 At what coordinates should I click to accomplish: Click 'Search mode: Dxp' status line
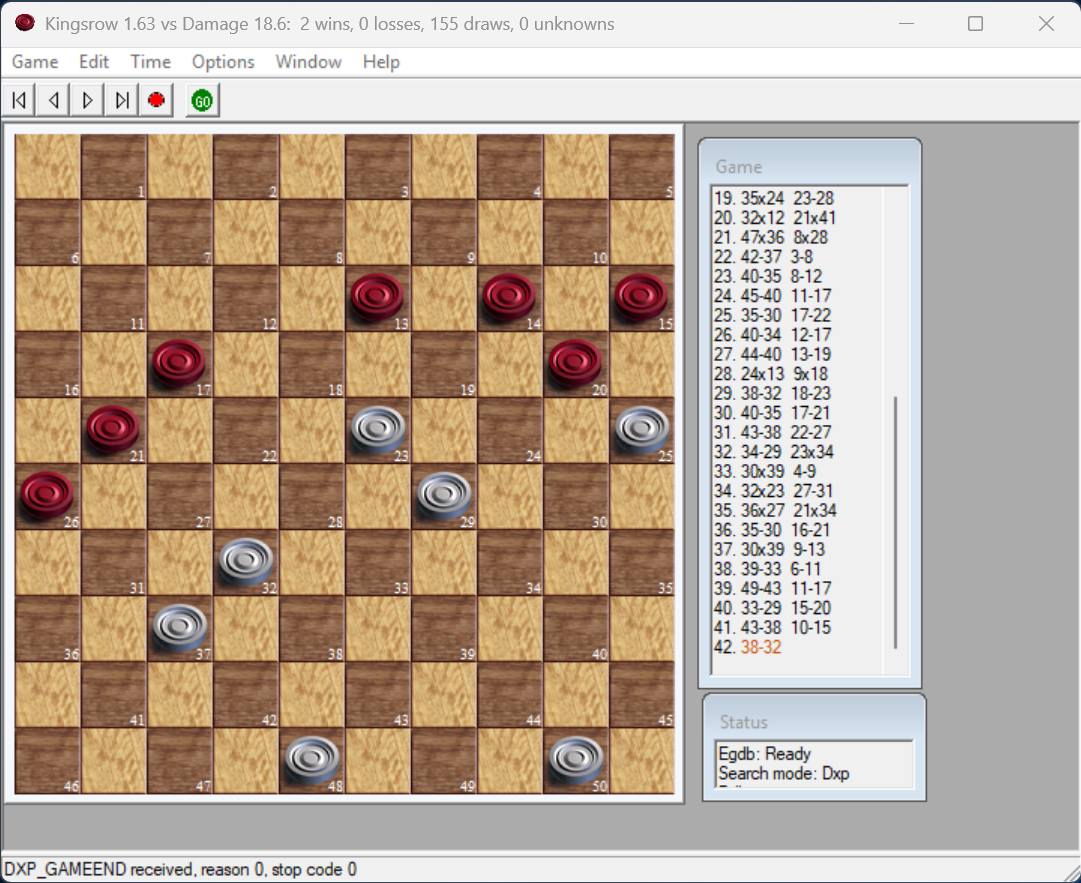tap(784, 773)
